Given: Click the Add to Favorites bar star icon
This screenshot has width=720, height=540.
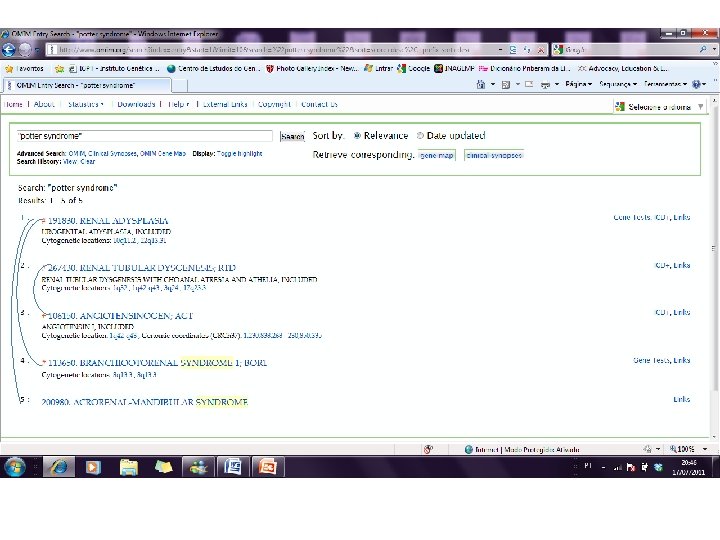Looking at the screenshot, I should (x=59, y=69).
